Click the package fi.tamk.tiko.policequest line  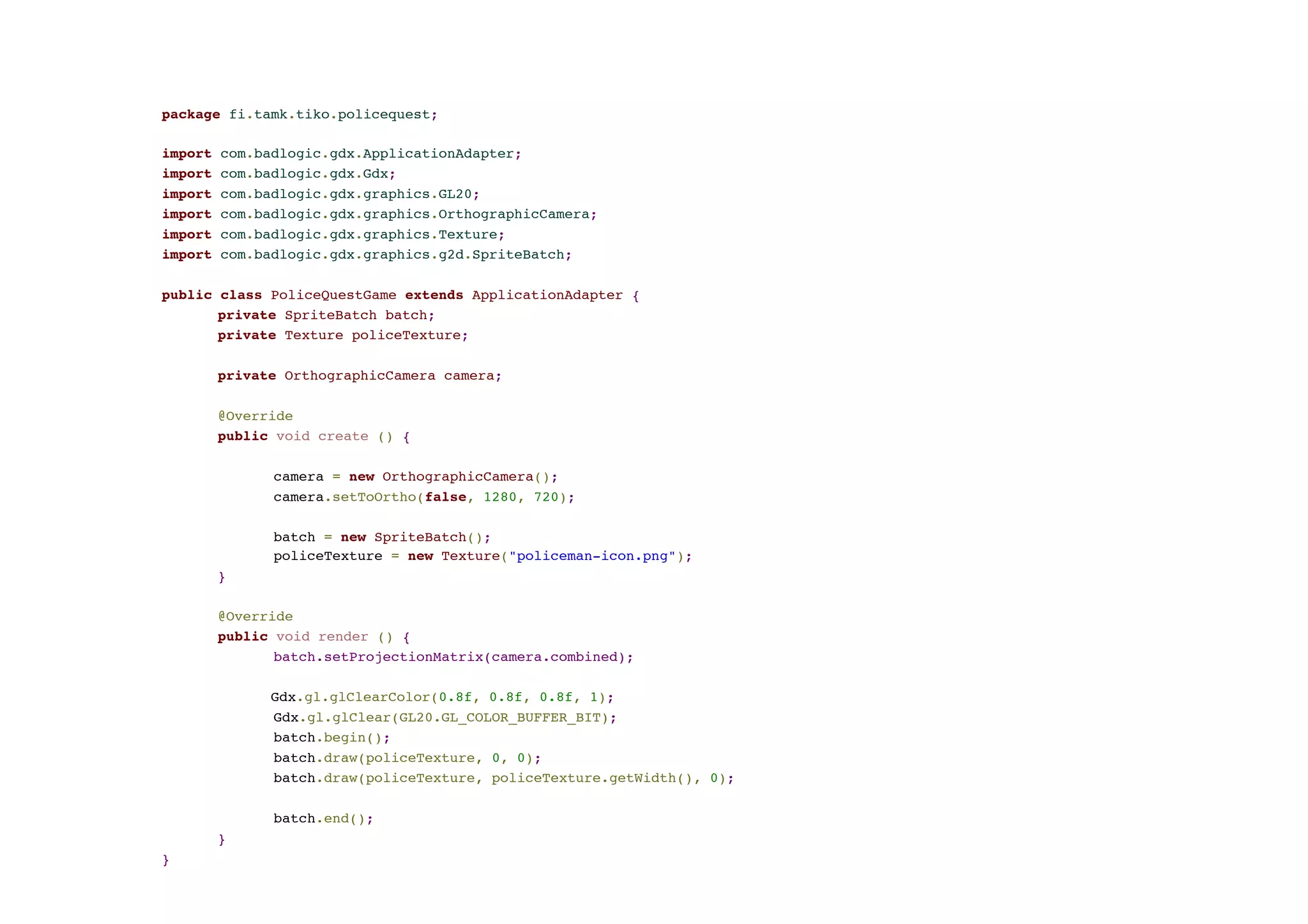tap(300, 115)
